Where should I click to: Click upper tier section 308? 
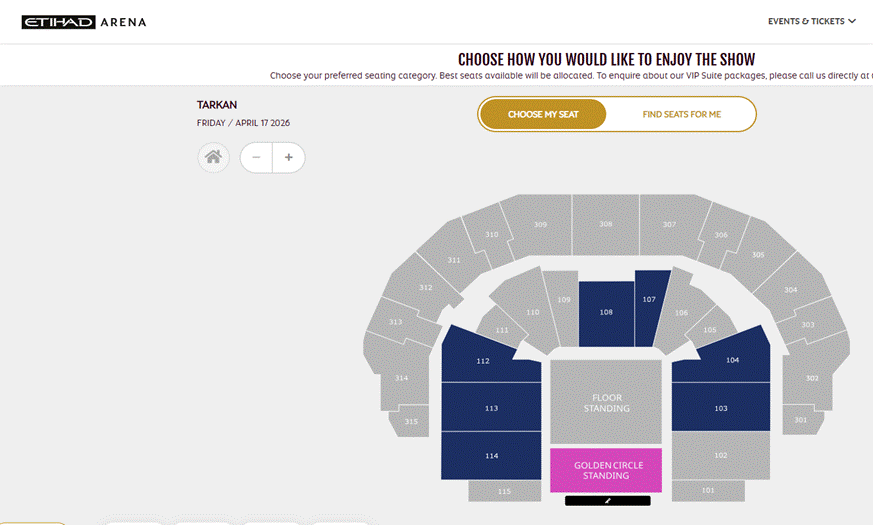pos(606,224)
